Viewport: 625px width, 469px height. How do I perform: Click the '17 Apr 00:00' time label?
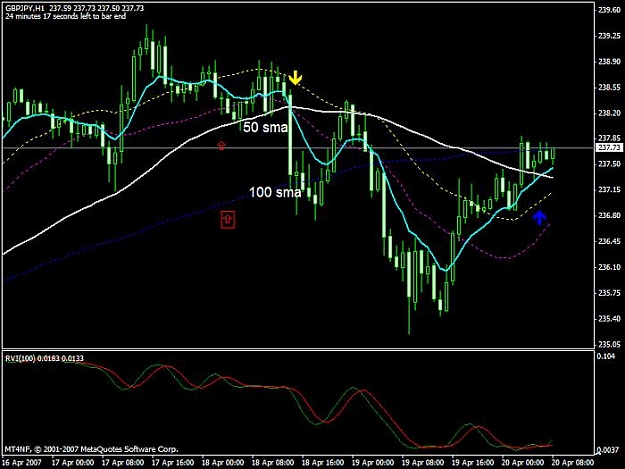(x=73, y=463)
